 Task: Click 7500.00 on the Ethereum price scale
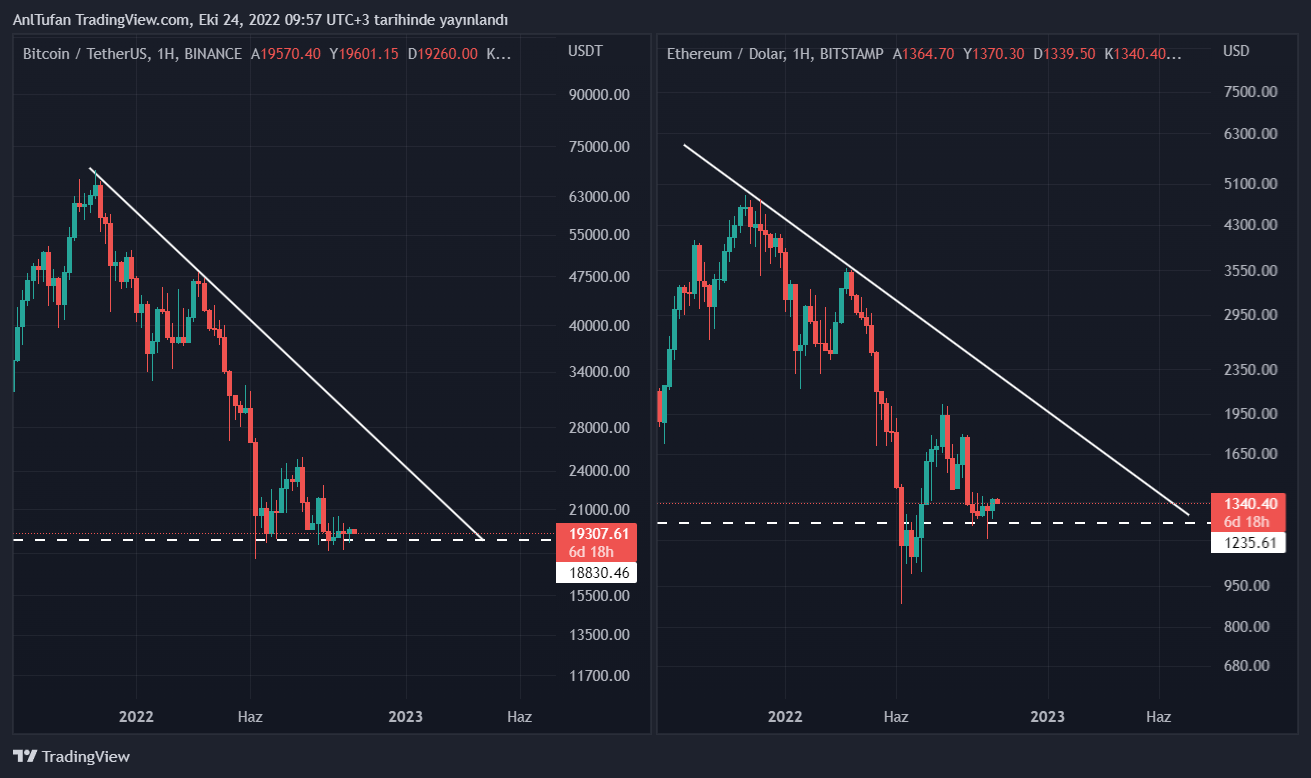(x=1248, y=91)
